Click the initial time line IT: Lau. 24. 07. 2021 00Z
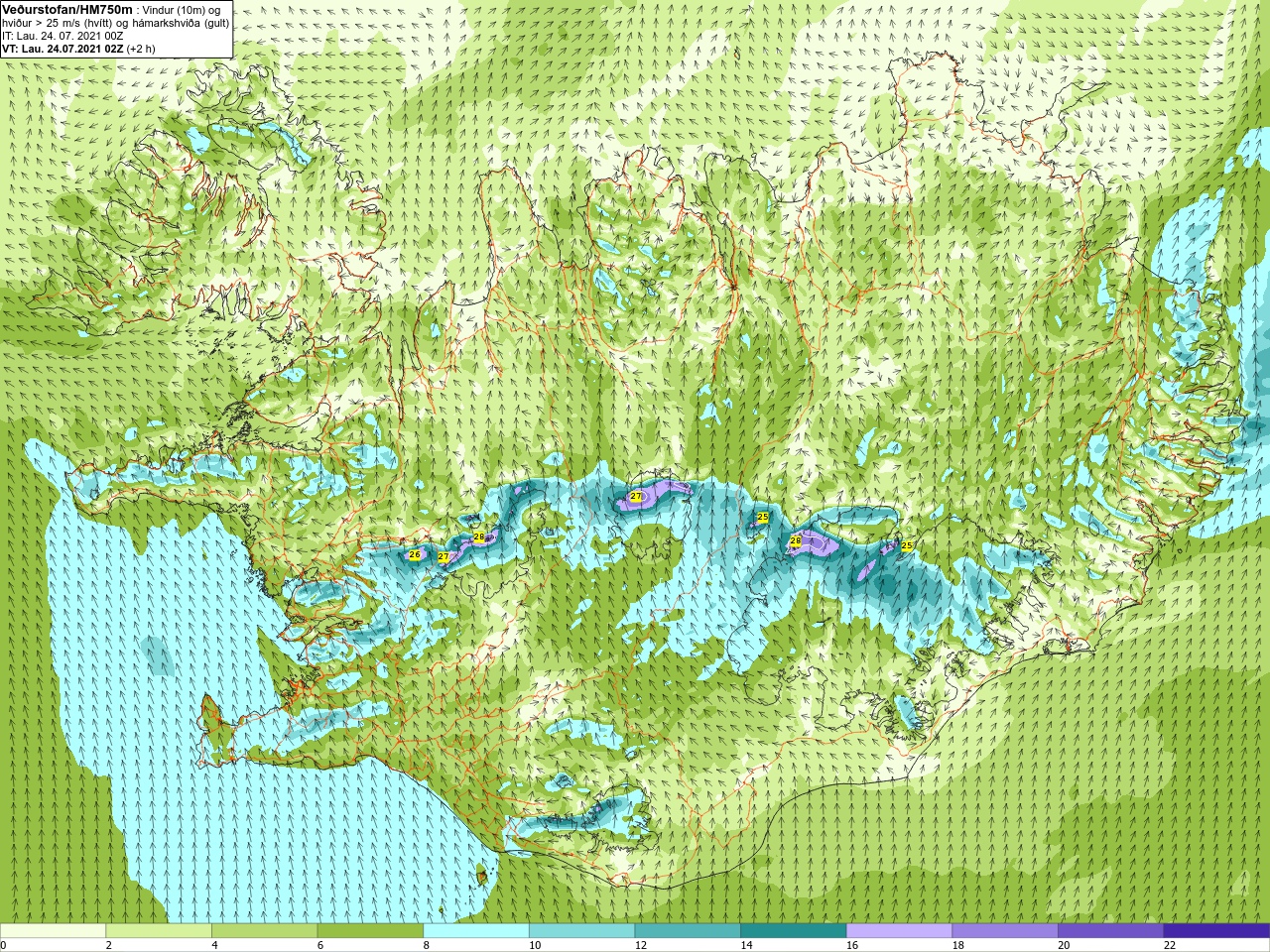The image size is (1270, 952). click(x=63, y=36)
